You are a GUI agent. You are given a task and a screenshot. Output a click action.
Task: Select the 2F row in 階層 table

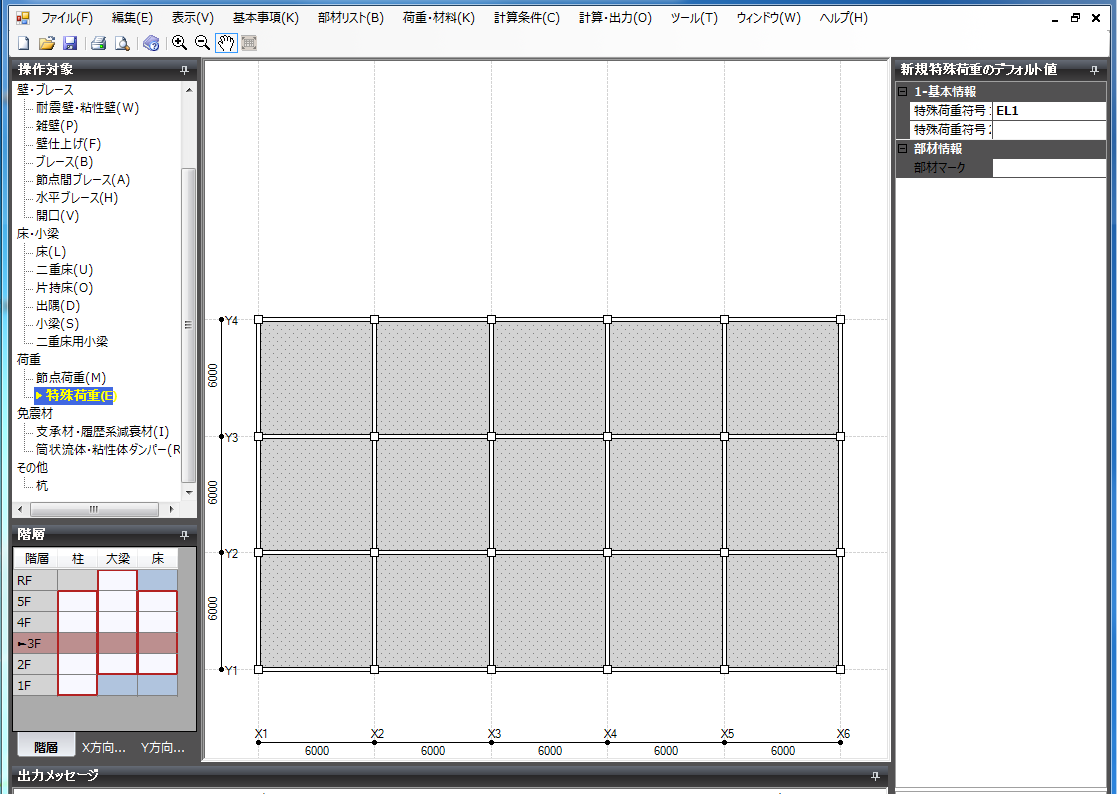point(95,664)
